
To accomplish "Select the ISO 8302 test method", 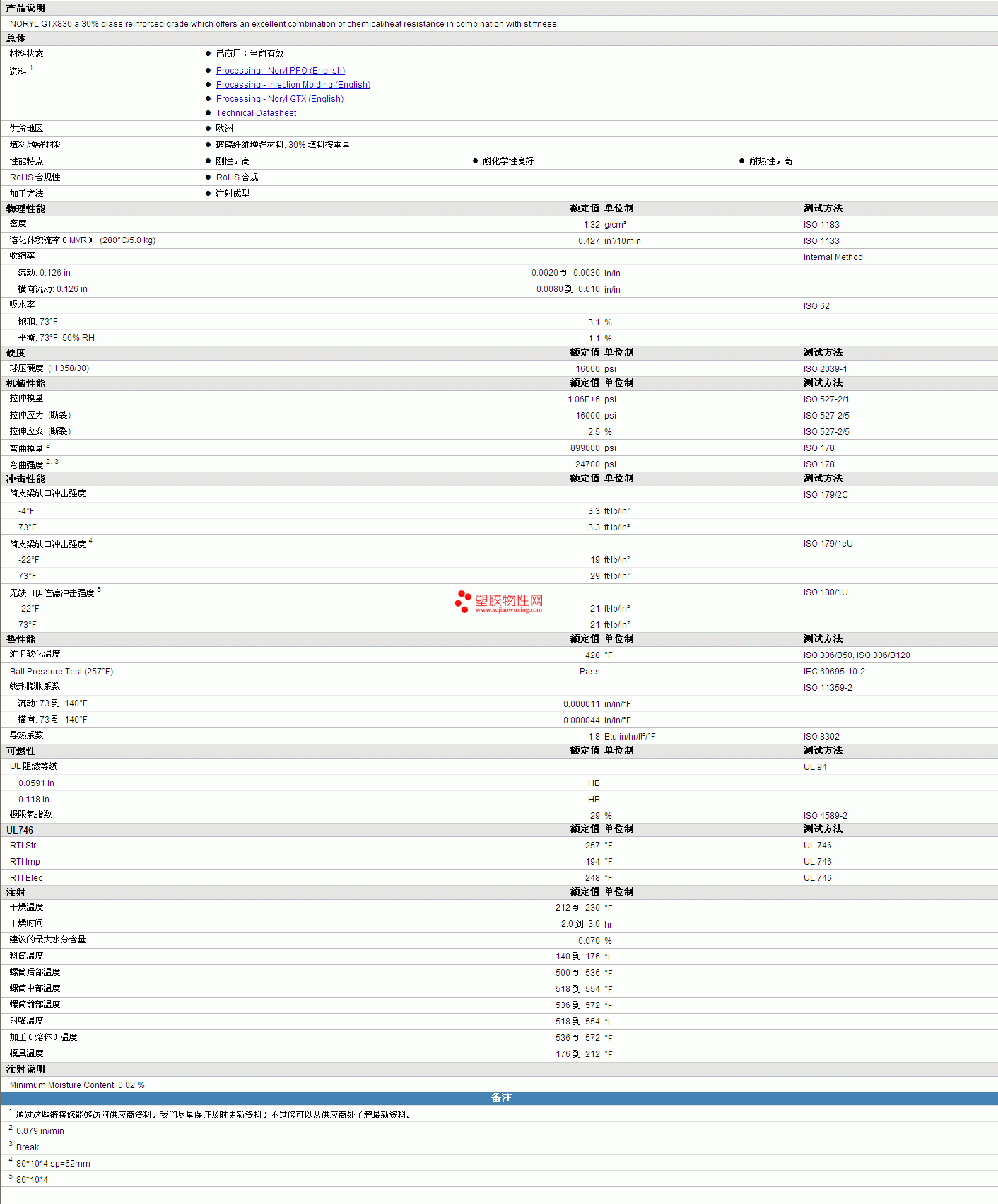I will click(821, 737).
